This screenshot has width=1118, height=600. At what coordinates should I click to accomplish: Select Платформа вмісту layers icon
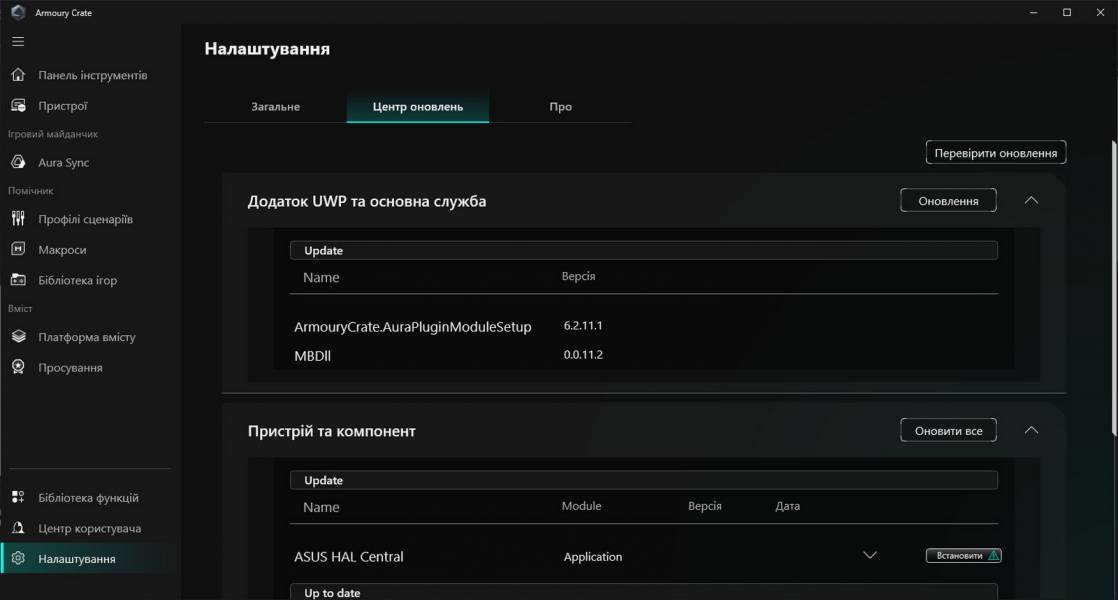pos(18,337)
